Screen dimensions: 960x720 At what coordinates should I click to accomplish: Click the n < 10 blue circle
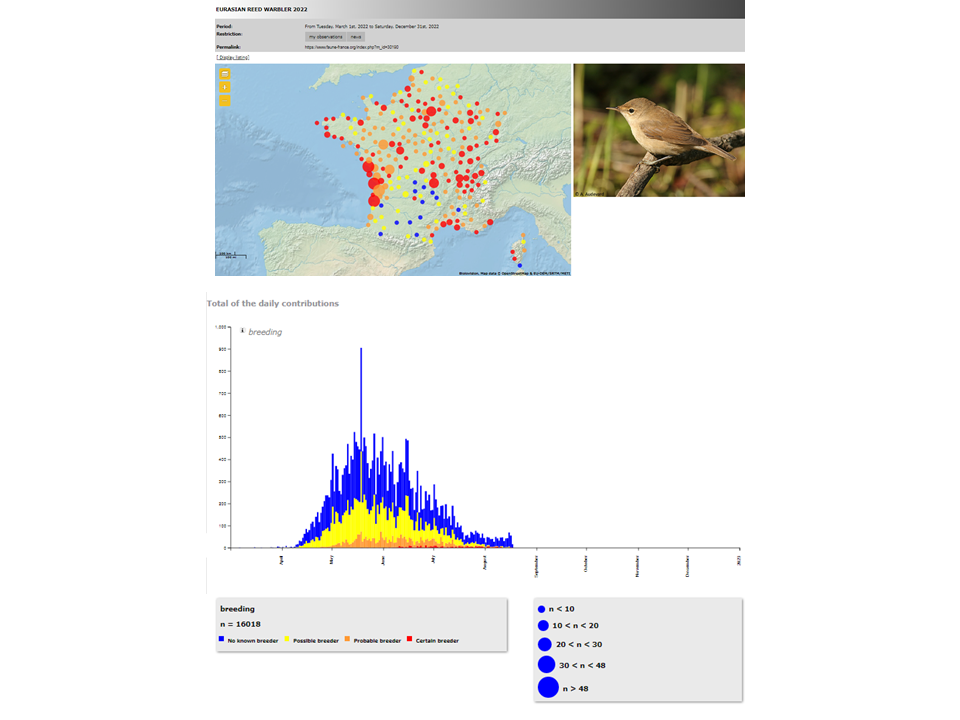click(541, 609)
